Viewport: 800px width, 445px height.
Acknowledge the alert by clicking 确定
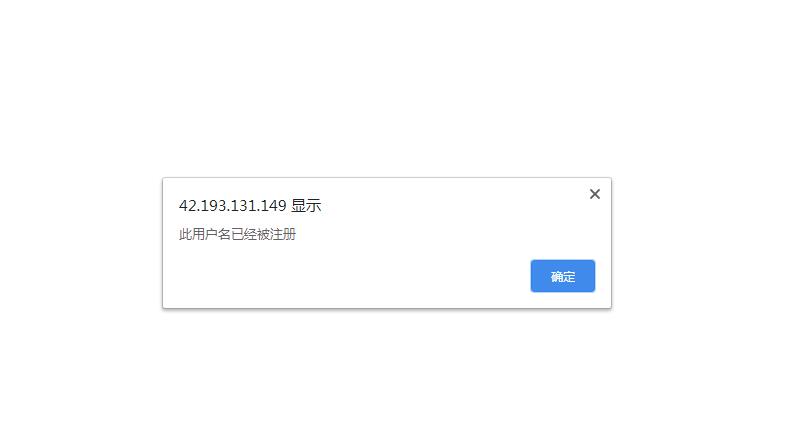[x=562, y=276]
